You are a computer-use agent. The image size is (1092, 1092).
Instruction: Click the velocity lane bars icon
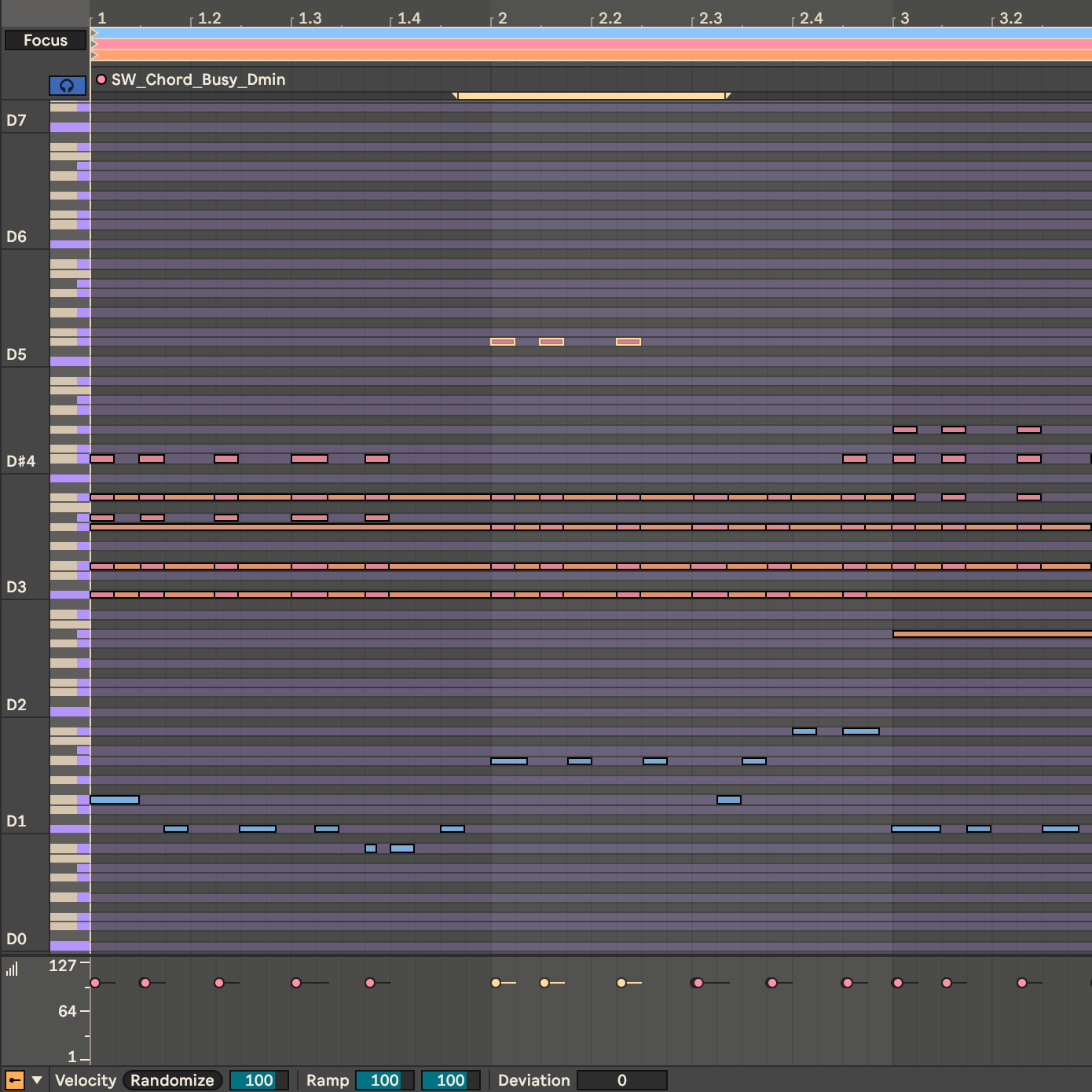pos(12,969)
